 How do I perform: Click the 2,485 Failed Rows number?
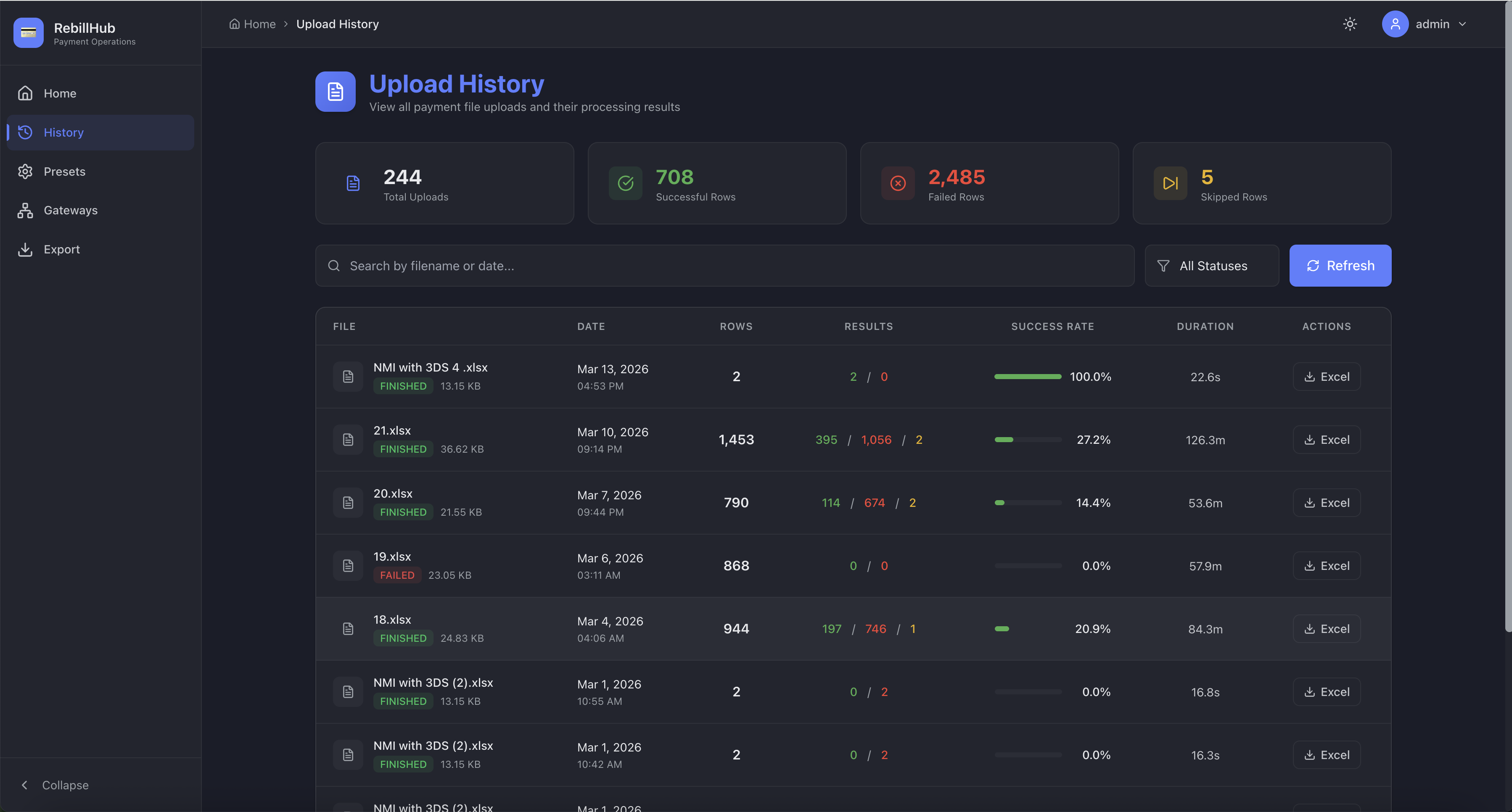tap(956, 177)
